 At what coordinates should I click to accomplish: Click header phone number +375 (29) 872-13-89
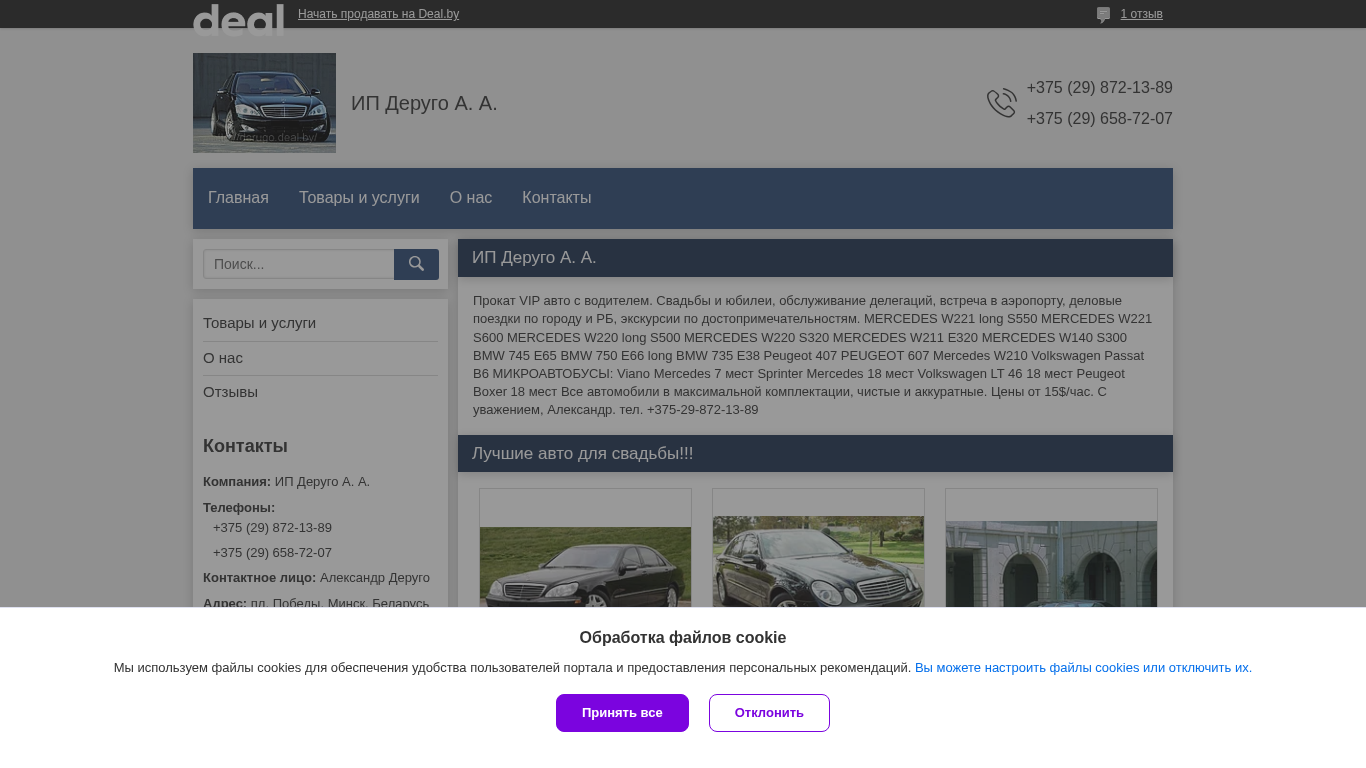pos(1099,88)
